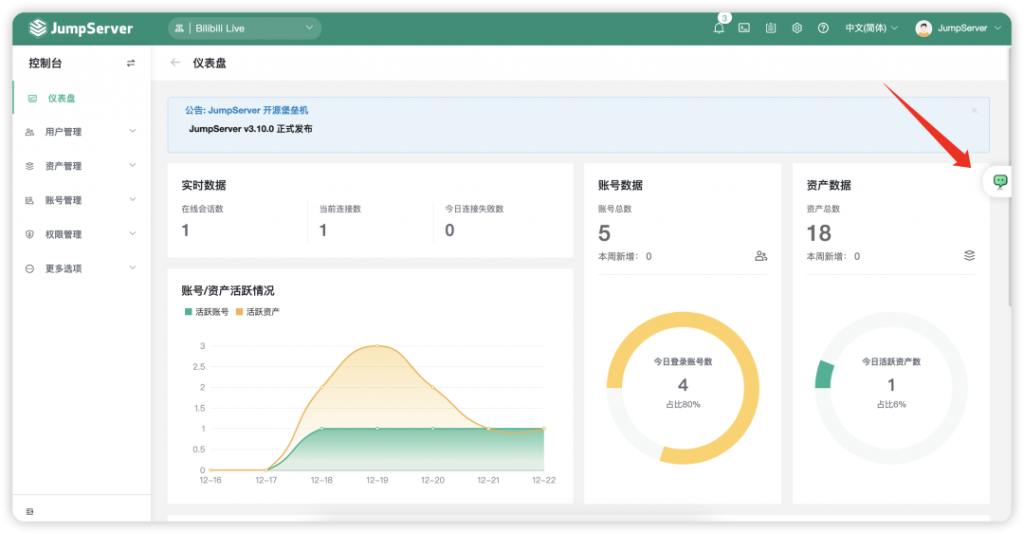Open the 公告: JumpServer 开源堡垒机 link
This screenshot has height=534, width=1024.
246,110
